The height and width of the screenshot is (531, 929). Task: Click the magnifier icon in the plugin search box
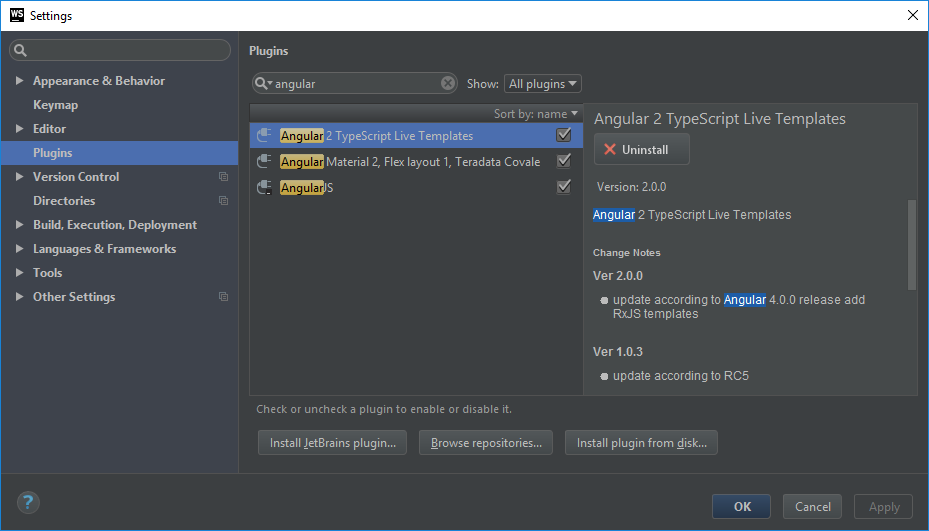[262, 84]
